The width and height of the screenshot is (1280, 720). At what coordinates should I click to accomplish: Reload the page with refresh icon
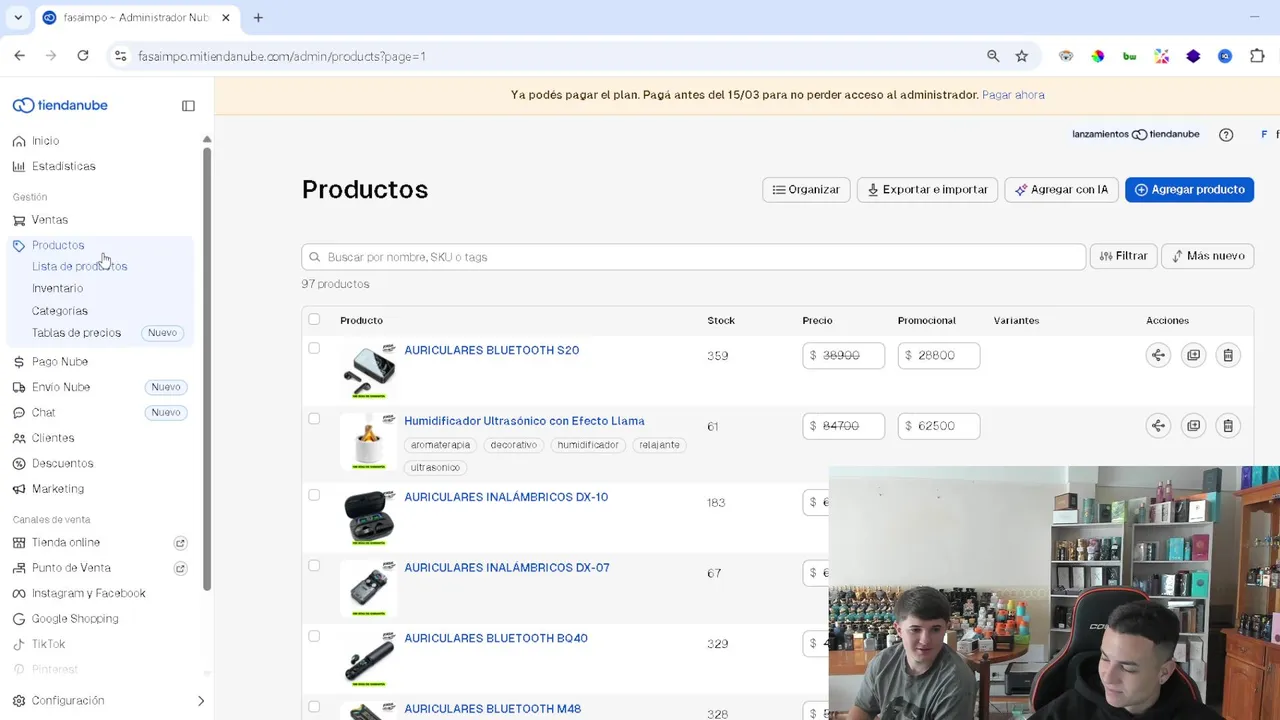pyautogui.click(x=83, y=56)
